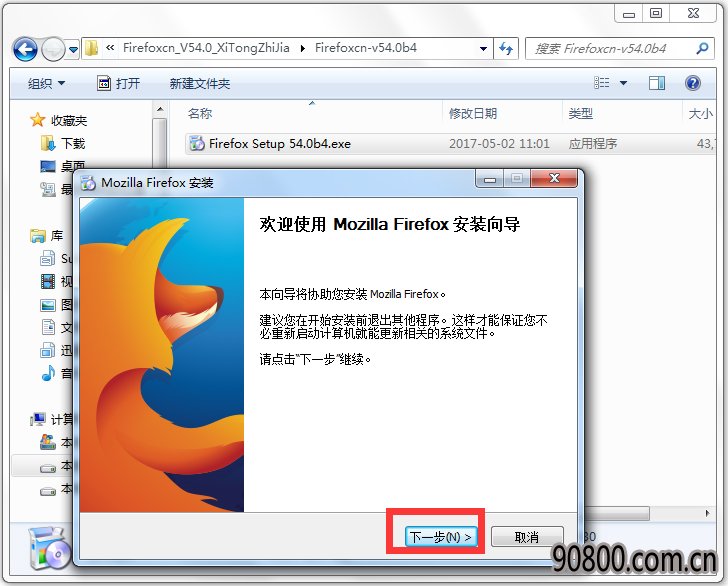Click Firefox installer title bar icon
Viewport: 728px width, 586px height.
(89, 183)
